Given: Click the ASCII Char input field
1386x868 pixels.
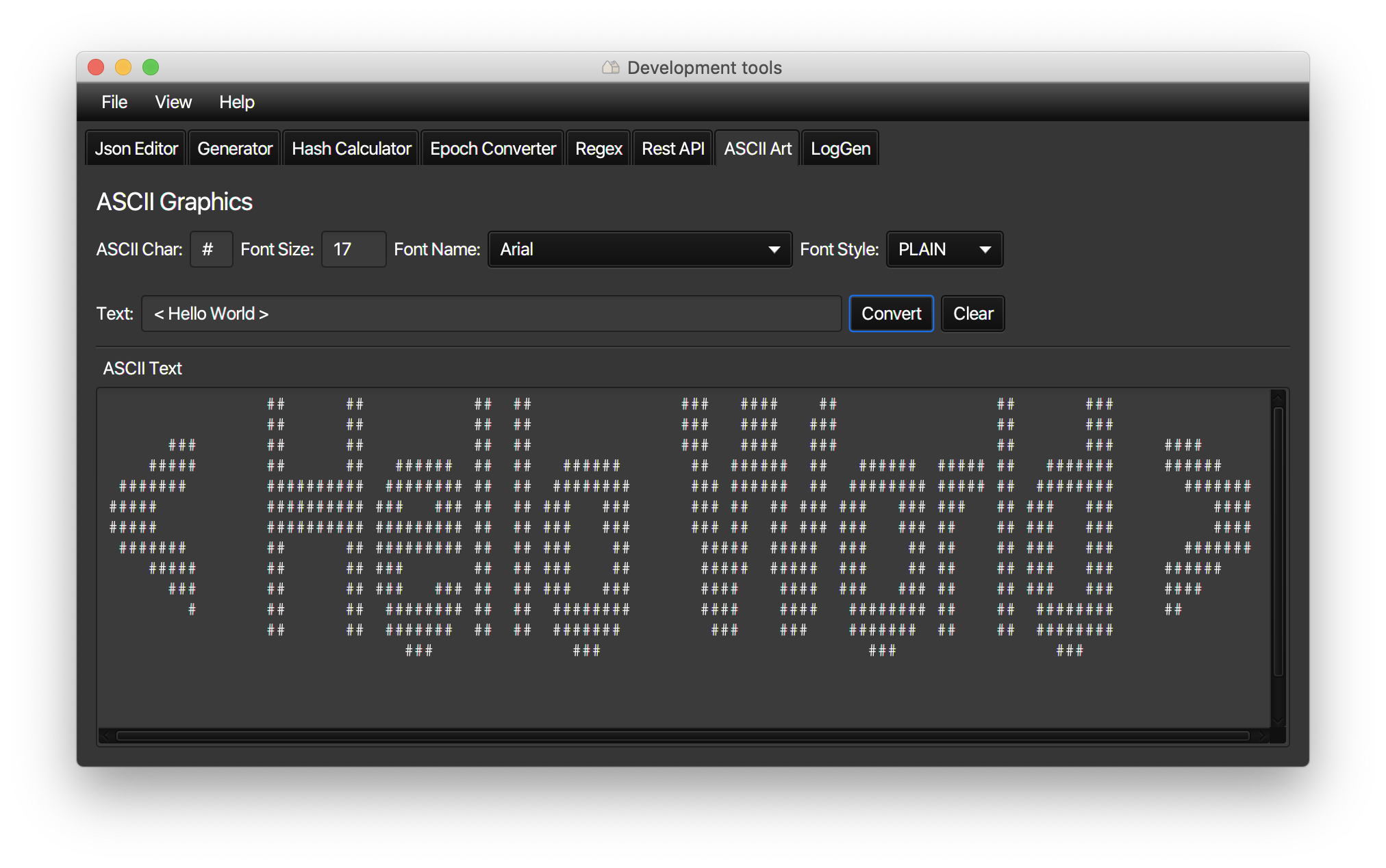Looking at the screenshot, I should tap(211, 249).
